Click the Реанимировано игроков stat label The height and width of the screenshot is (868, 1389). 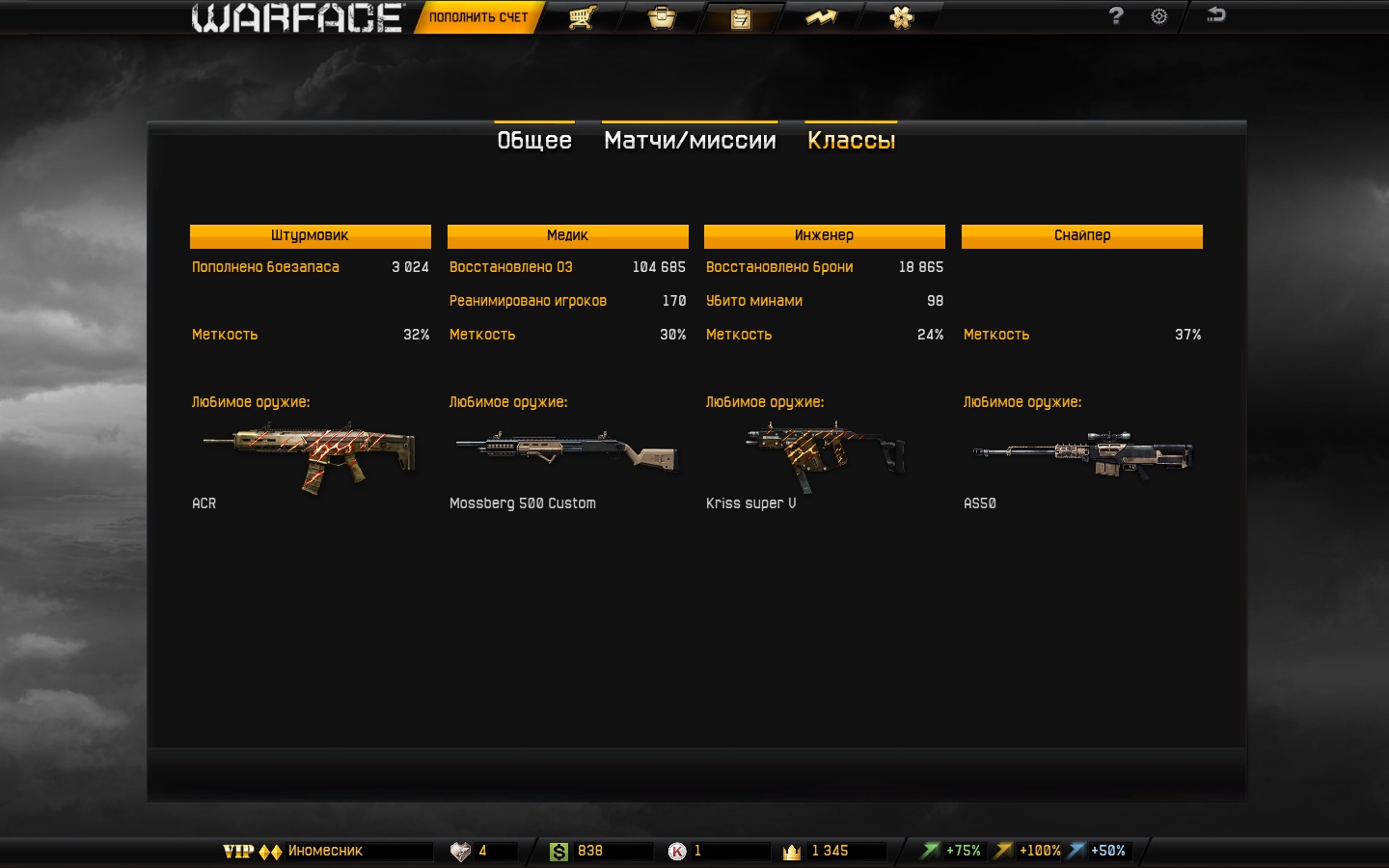coord(528,301)
